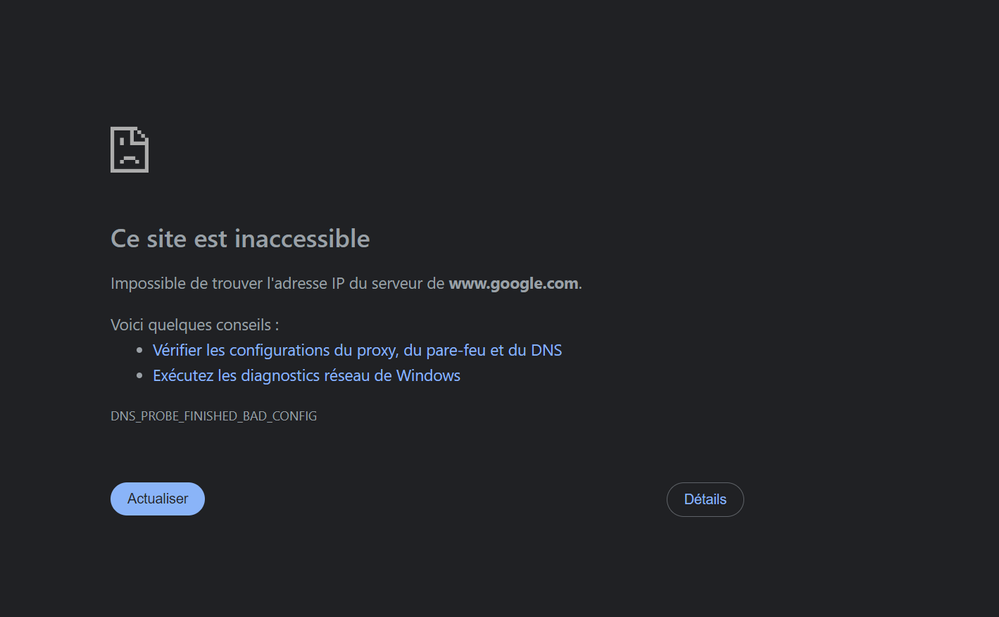Click the "Ce site est inaccessible" heading
The width and height of the screenshot is (999, 617).
click(x=240, y=239)
